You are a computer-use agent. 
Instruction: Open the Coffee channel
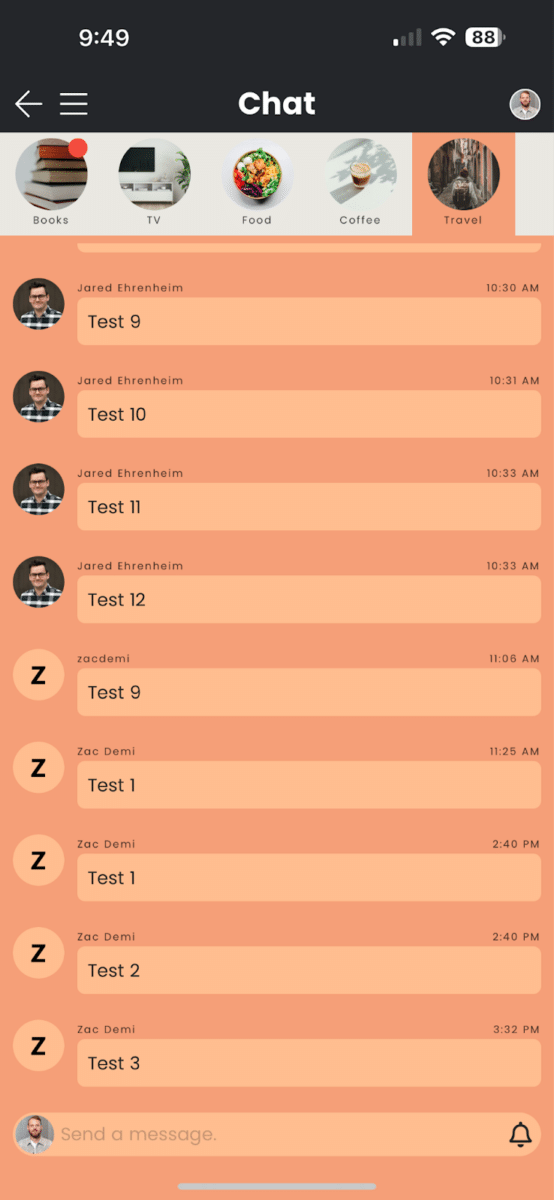[360, 183]
